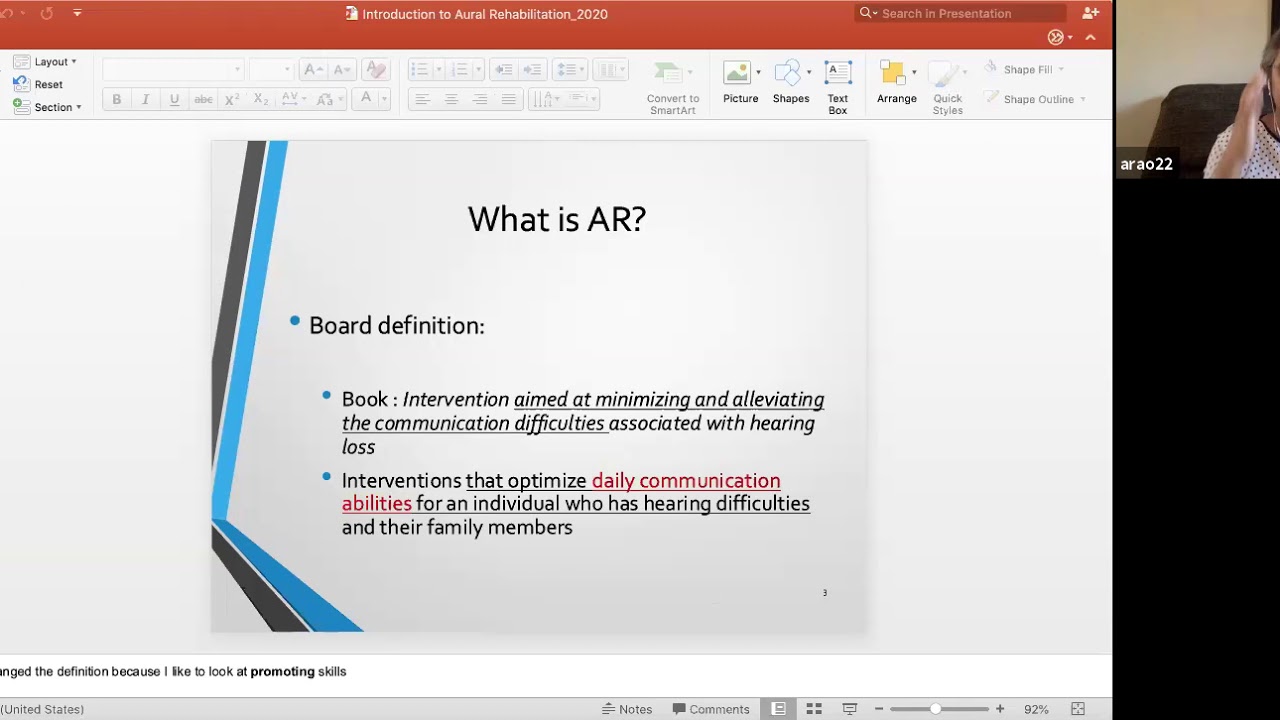
Task: Click the Decrease Indent icon
Action: click(x=504, y=69)
